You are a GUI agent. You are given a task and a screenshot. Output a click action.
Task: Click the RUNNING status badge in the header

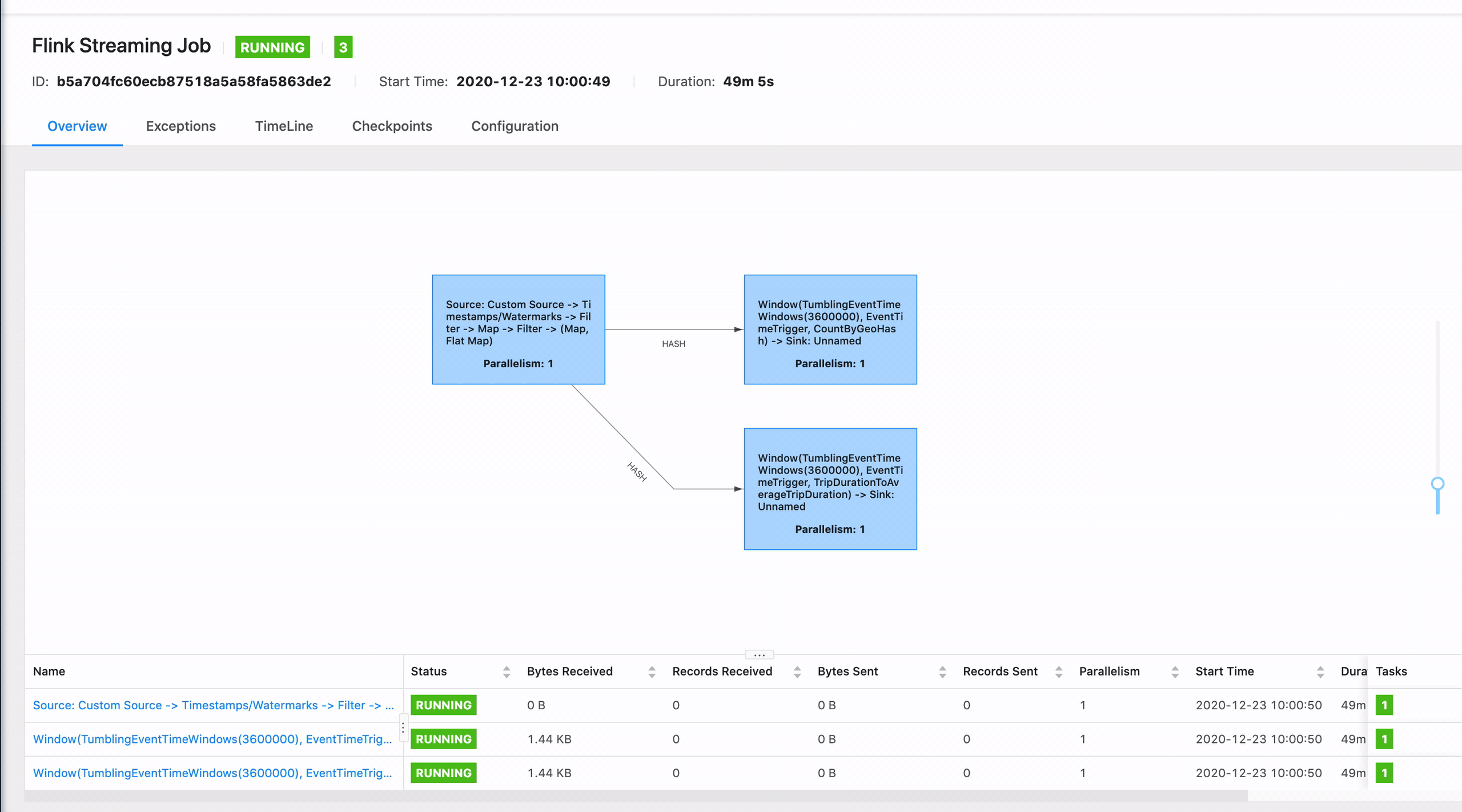coord(272,47)
